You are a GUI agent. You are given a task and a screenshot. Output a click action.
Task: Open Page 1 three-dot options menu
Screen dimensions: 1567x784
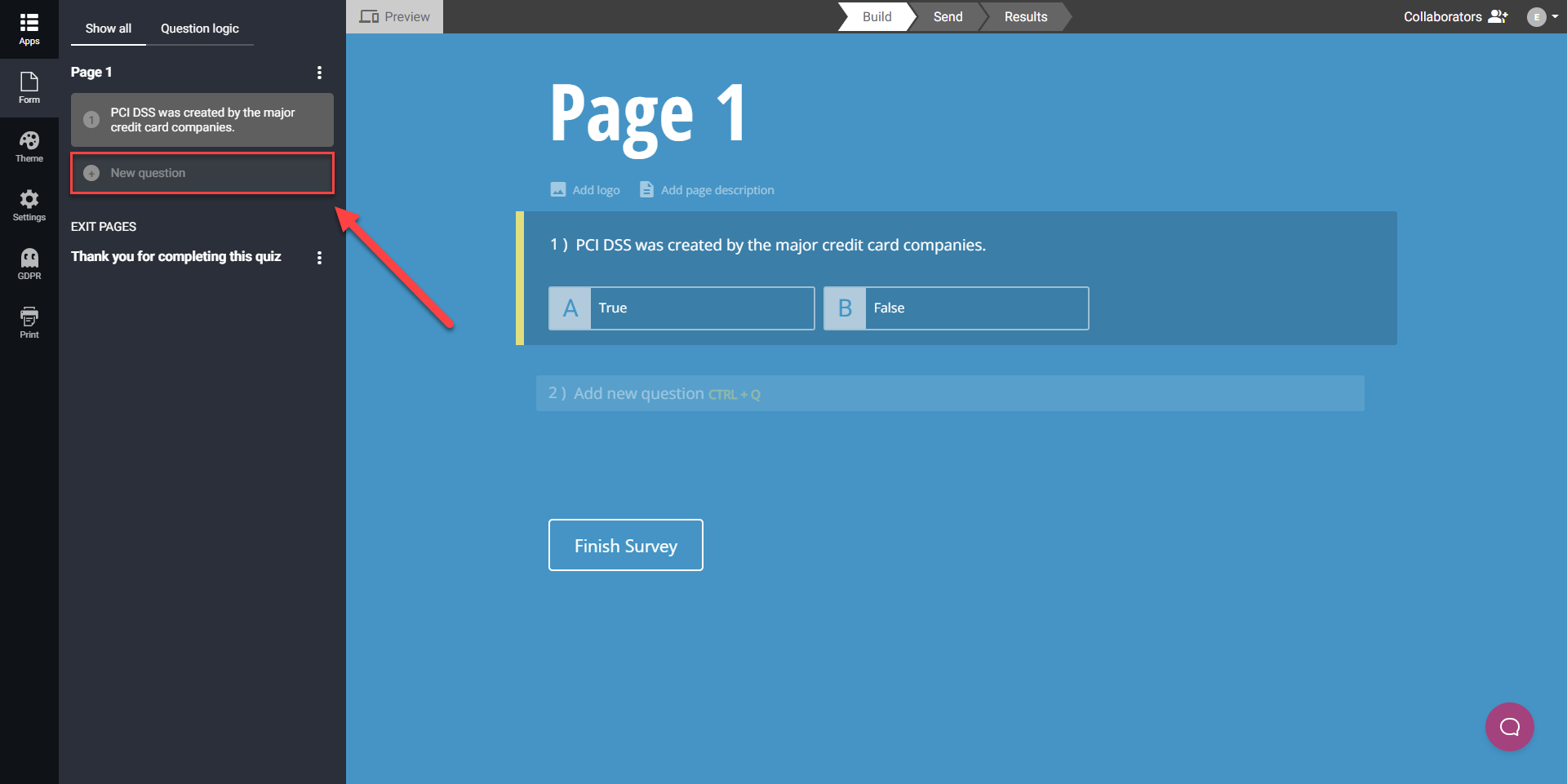(319, 73)
